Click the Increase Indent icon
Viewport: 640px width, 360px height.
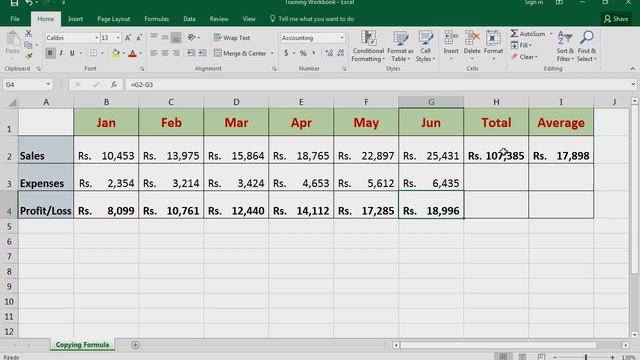pyautogui.click(x=202, y=53)
